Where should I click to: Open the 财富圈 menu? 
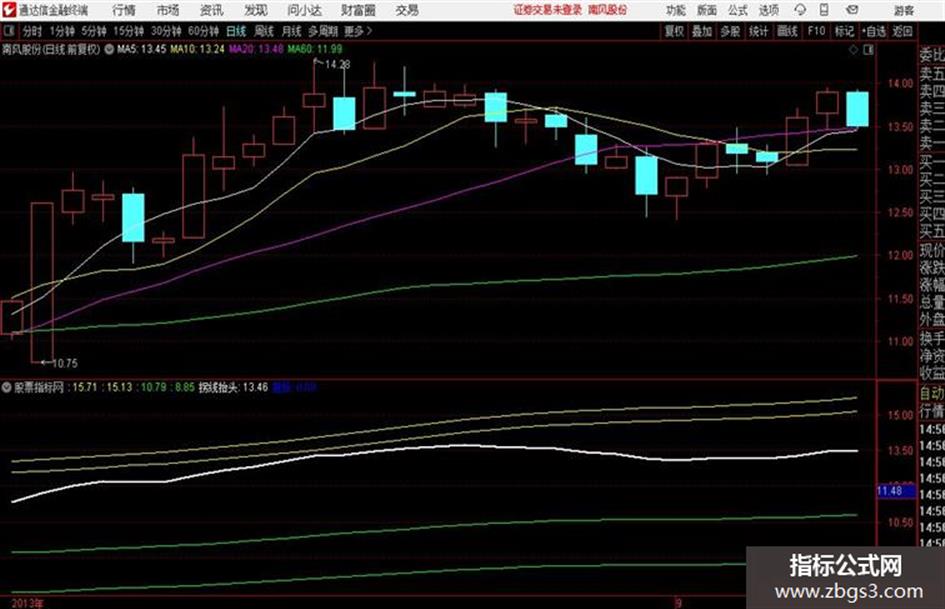[x=358, y=10]
